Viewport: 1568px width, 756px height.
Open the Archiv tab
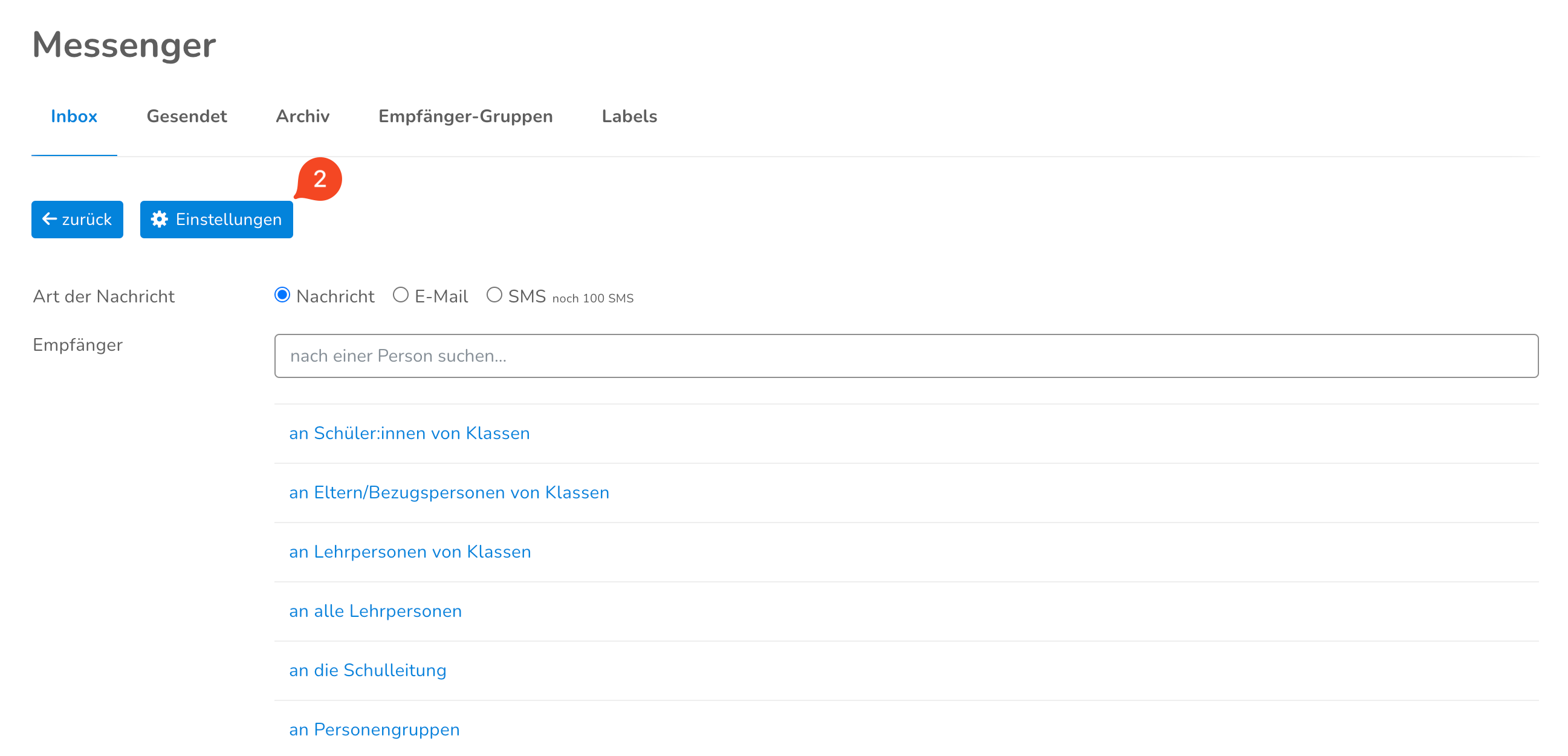tap(302, 116)
